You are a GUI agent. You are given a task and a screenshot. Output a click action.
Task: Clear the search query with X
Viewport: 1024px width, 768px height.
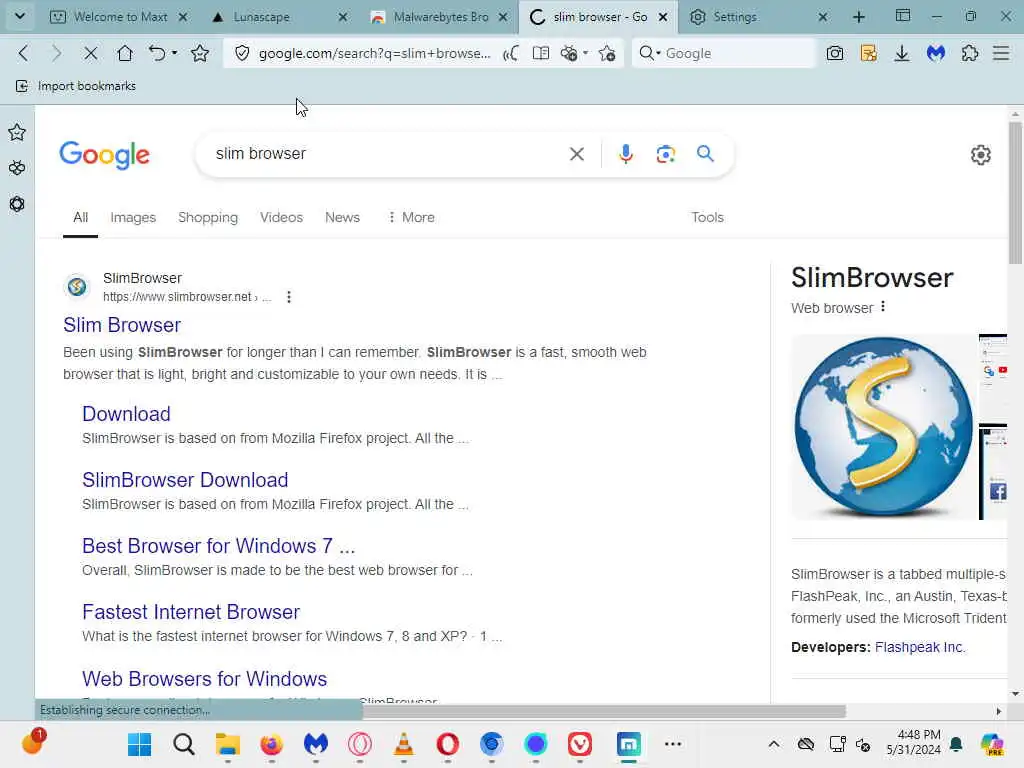point(577,154)
